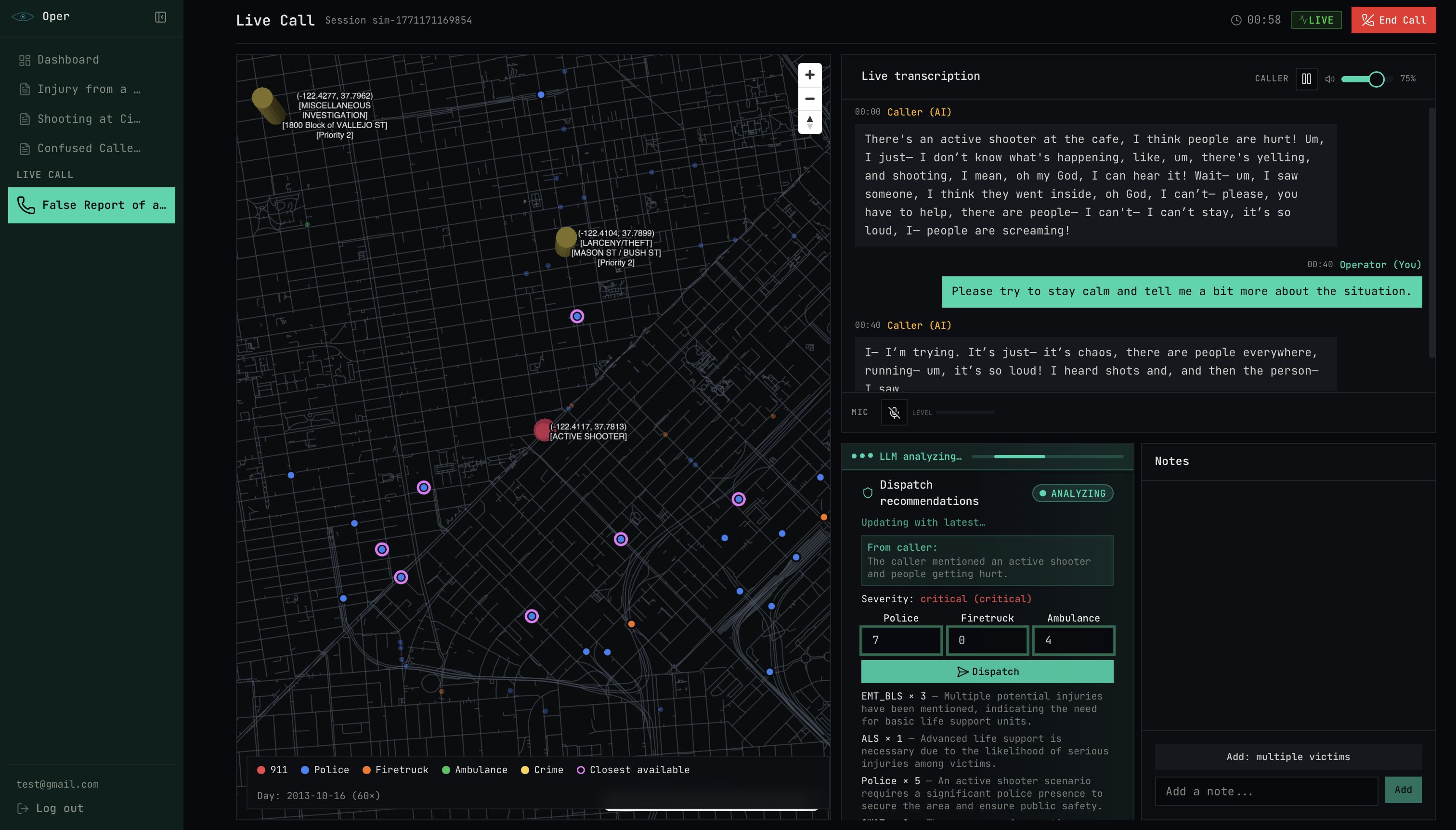The width and height of the screenshot is (1456, 830).
Task: Reset map compass bearing
Action: point(809,122)
